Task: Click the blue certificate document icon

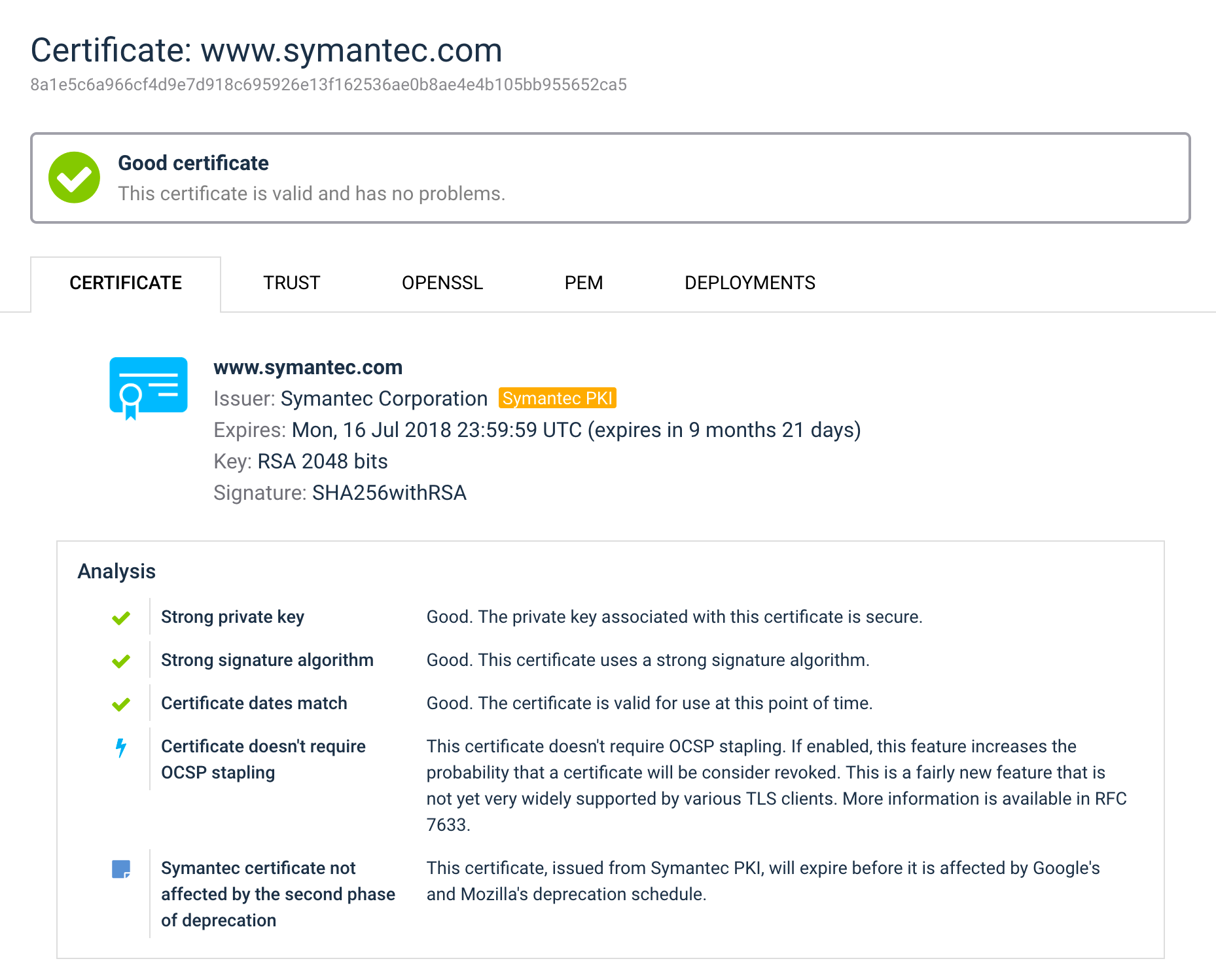Action: pyautogui.click(x=149, y=388)
